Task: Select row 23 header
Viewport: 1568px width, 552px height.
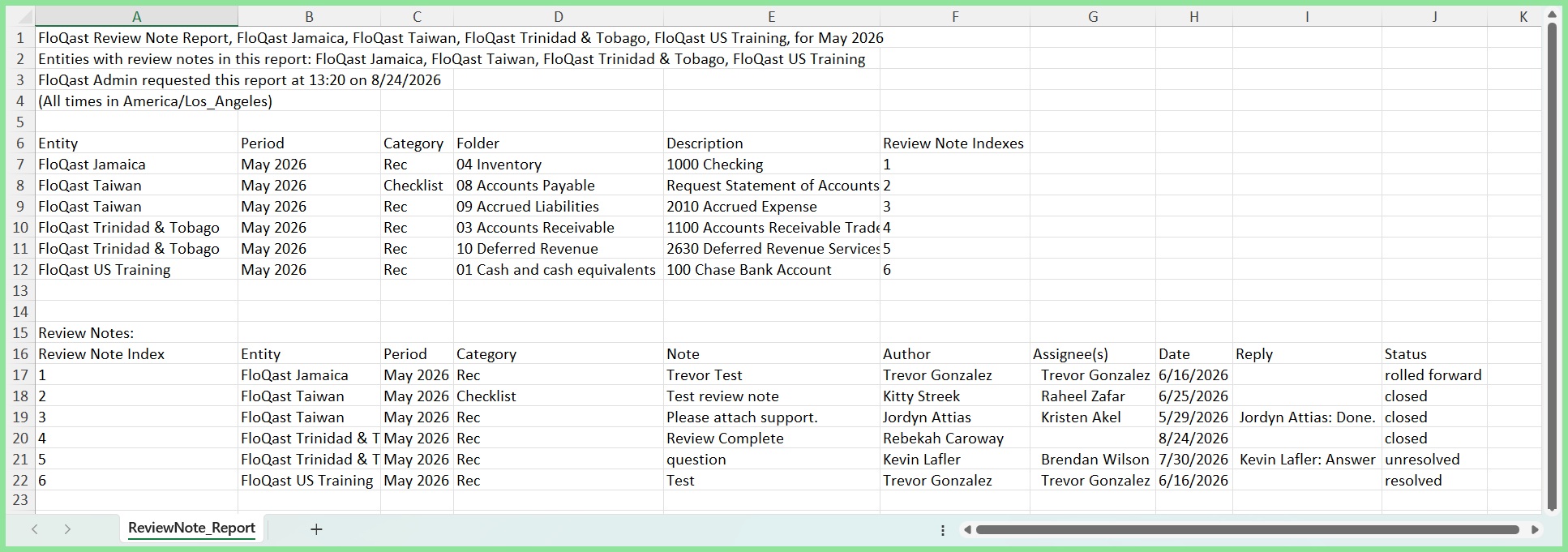Action: coord(20,500)
